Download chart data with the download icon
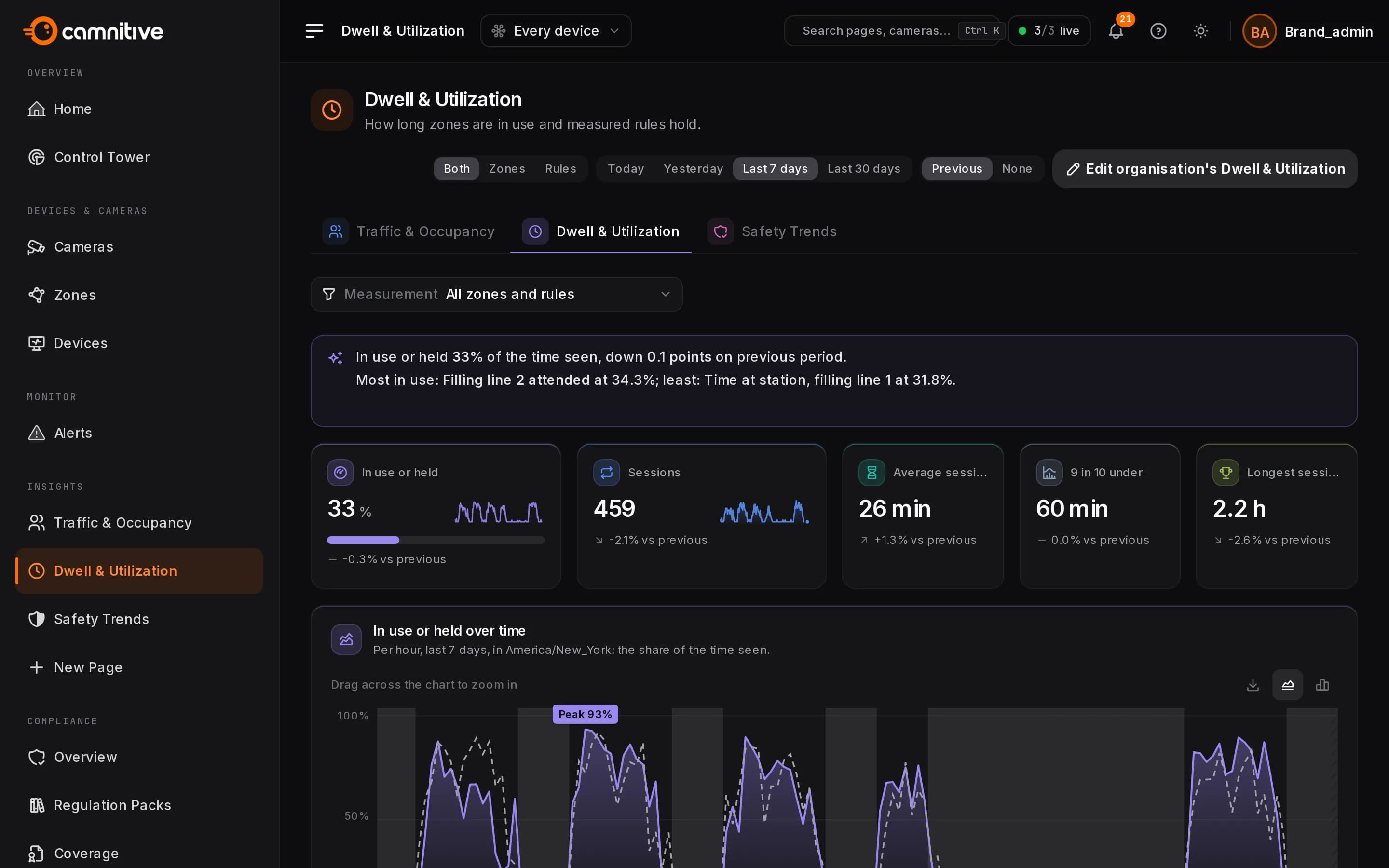The image size is (1389, 868). [1253, 685]
